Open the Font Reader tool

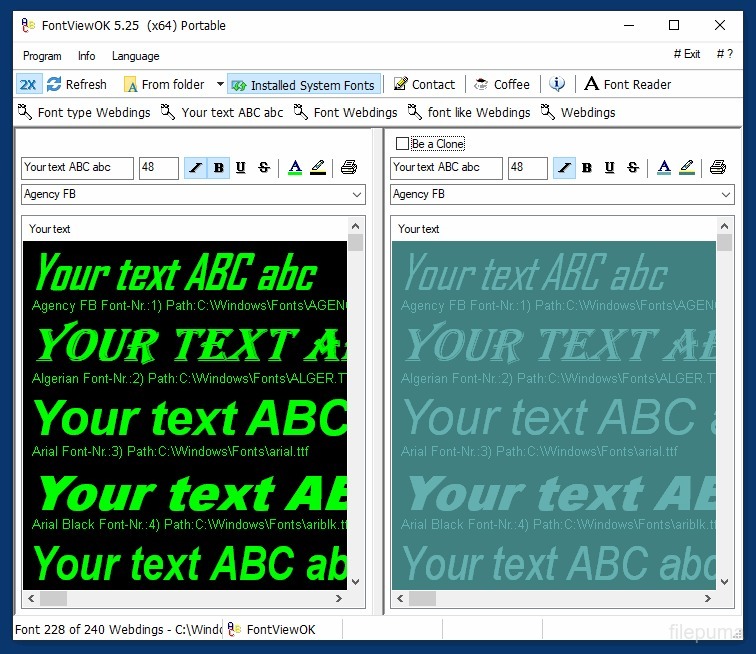627,85
